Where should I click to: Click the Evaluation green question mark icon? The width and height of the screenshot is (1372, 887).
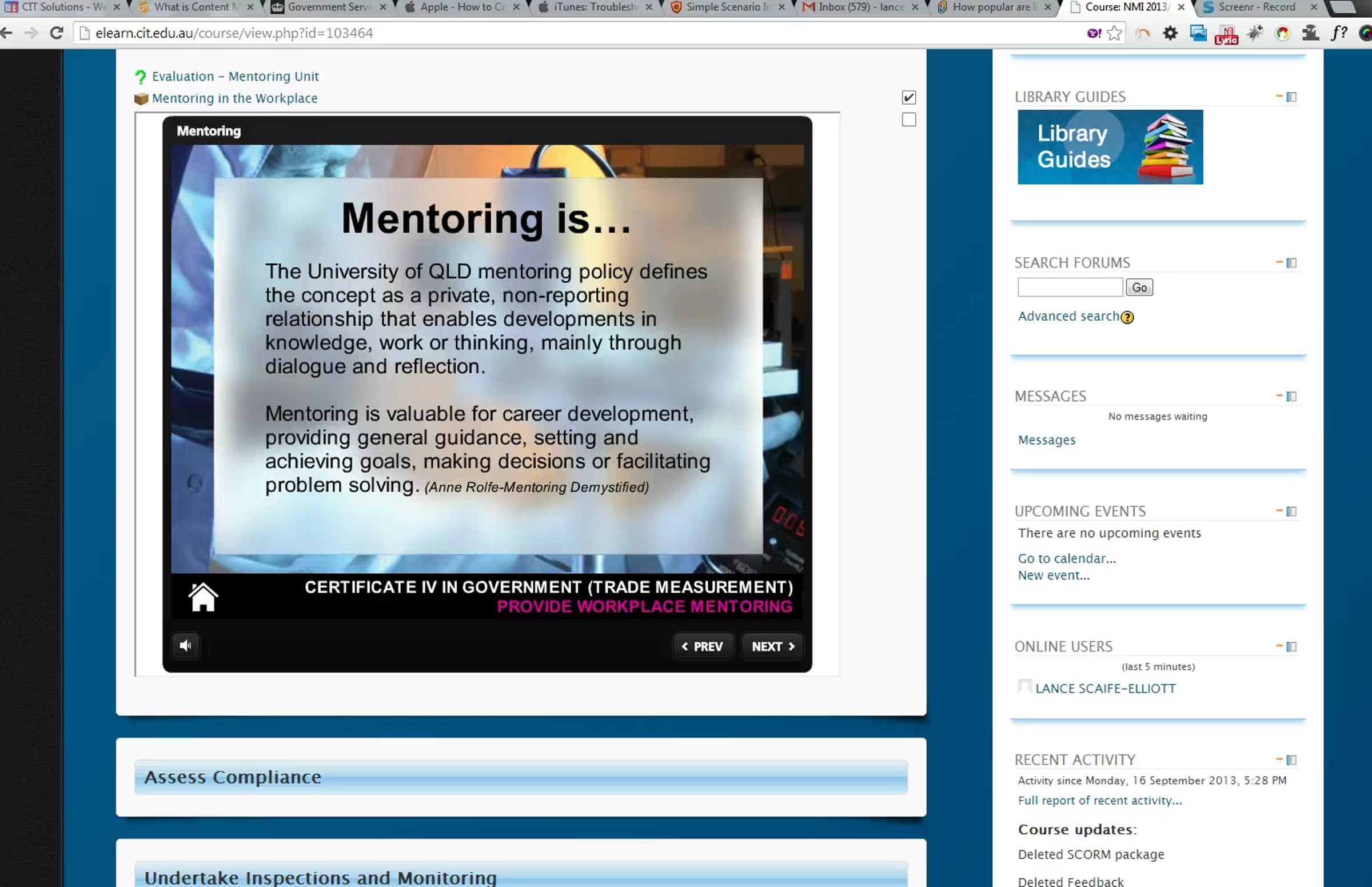tap(140, 77)
